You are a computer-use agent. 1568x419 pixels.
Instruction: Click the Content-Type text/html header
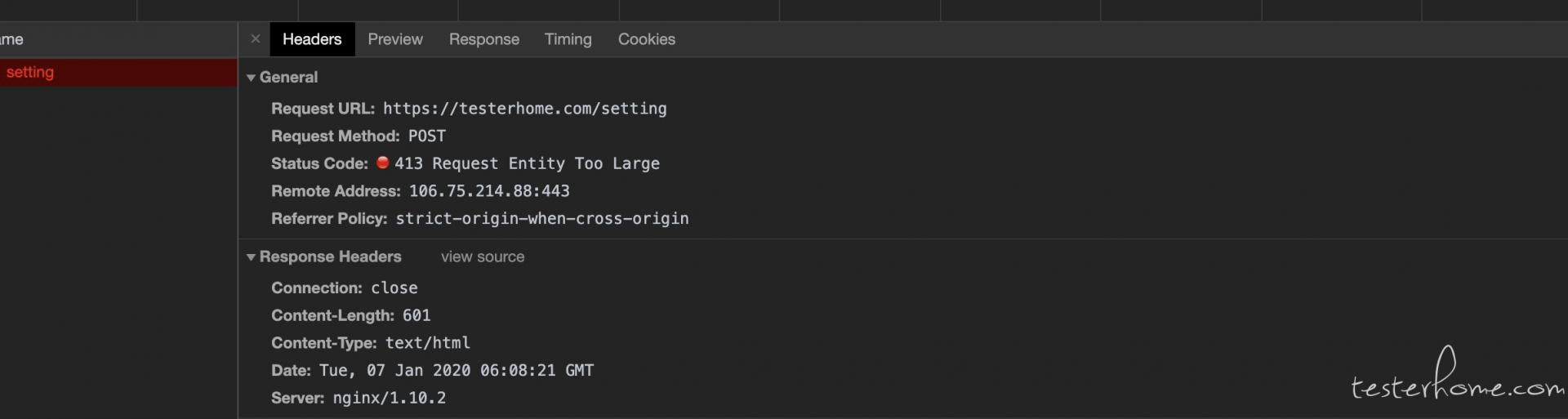click(371, 343)
